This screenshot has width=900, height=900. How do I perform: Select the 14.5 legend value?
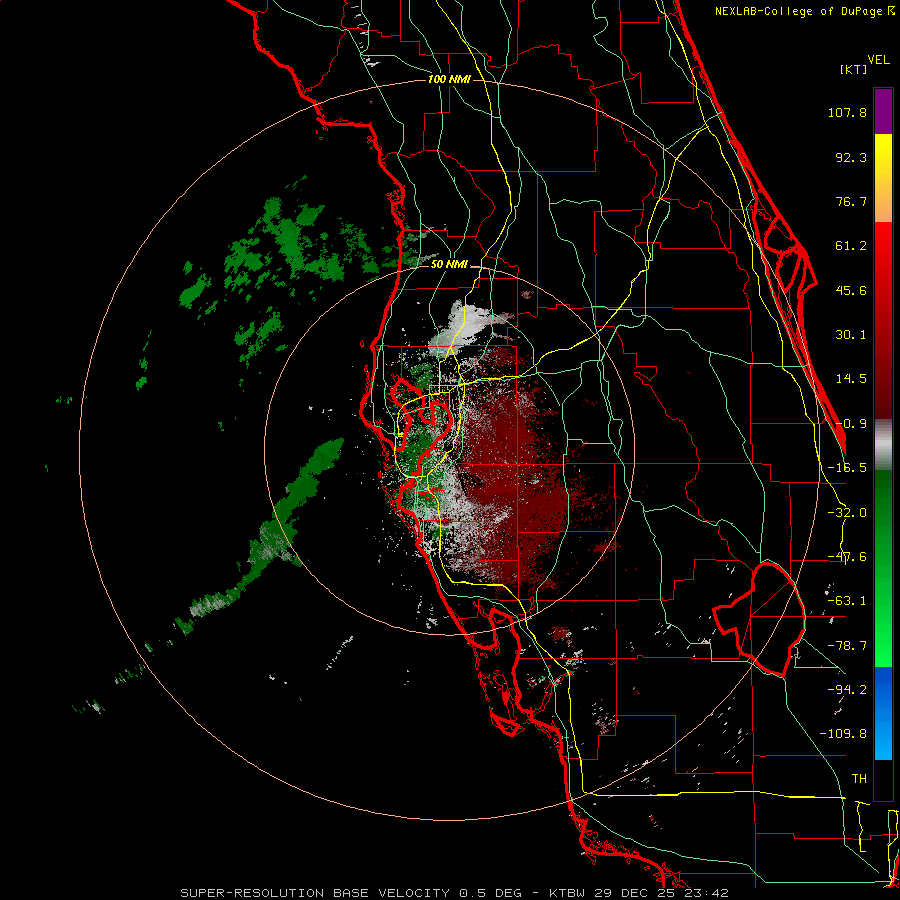coord(851,379)
